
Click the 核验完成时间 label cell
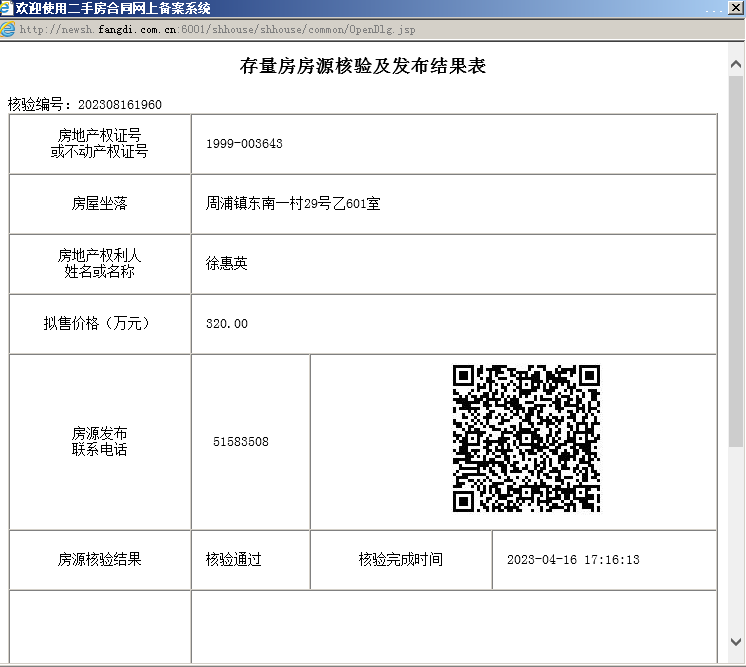(400, 560)
